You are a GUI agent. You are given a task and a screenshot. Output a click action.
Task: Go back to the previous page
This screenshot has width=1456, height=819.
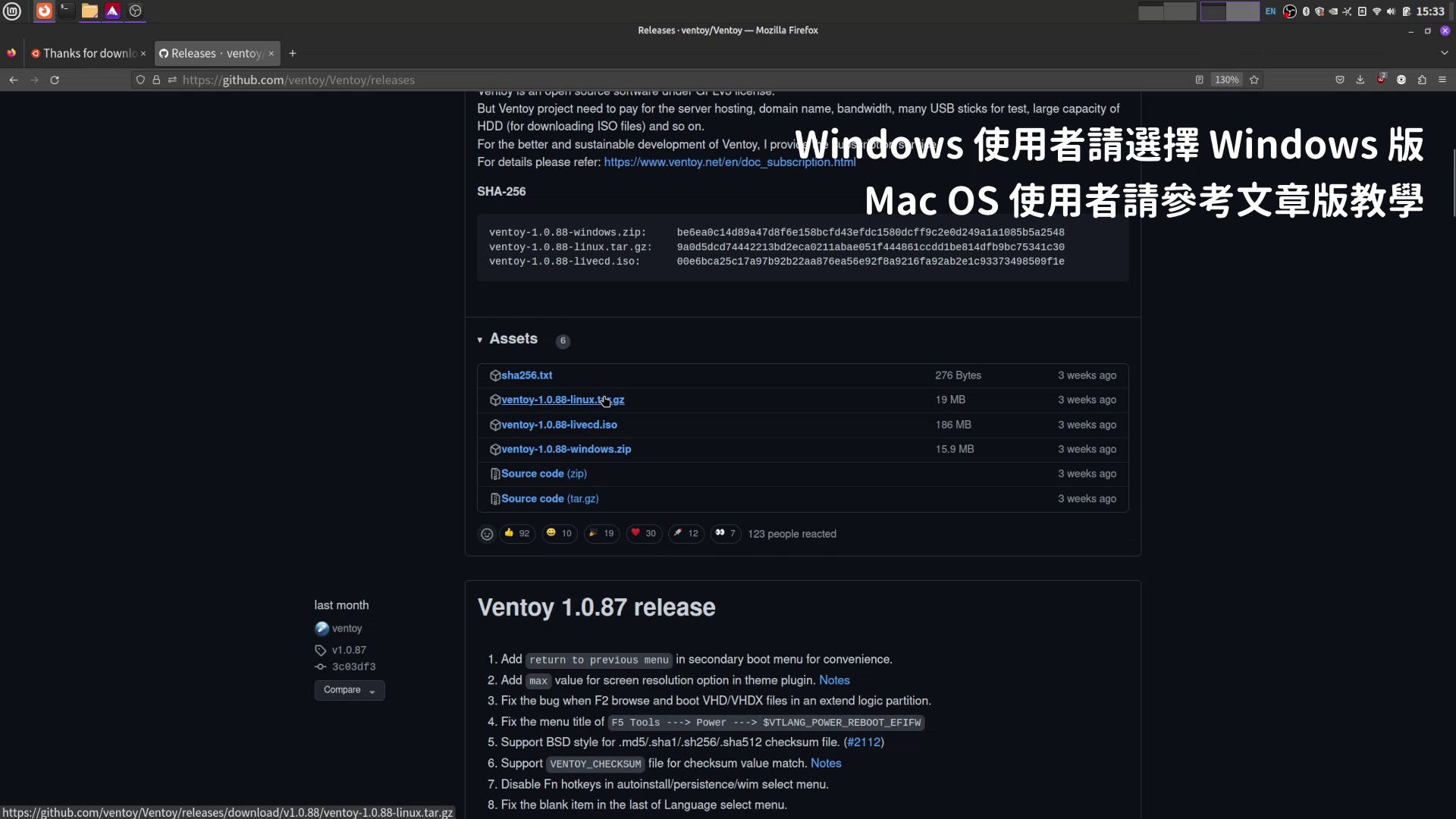click(x=14, y=80)
